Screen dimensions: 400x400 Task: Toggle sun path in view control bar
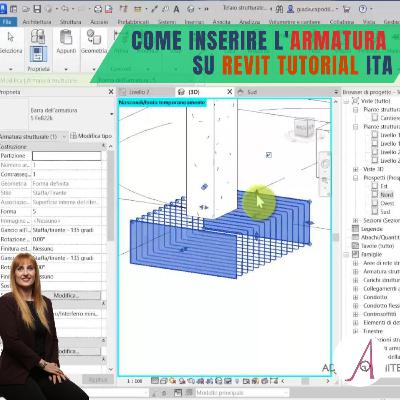tap(173, 381)
